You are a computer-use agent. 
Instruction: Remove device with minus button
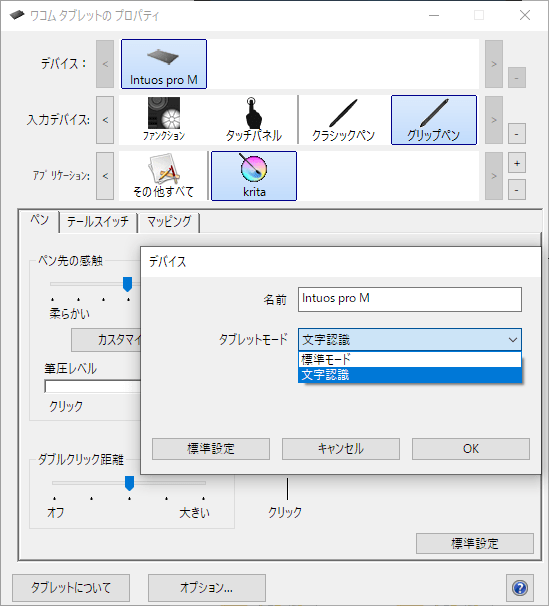[x=517, y=78]
